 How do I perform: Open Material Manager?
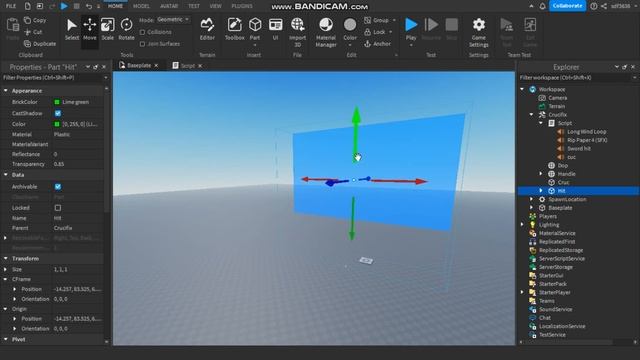(326, 32)
